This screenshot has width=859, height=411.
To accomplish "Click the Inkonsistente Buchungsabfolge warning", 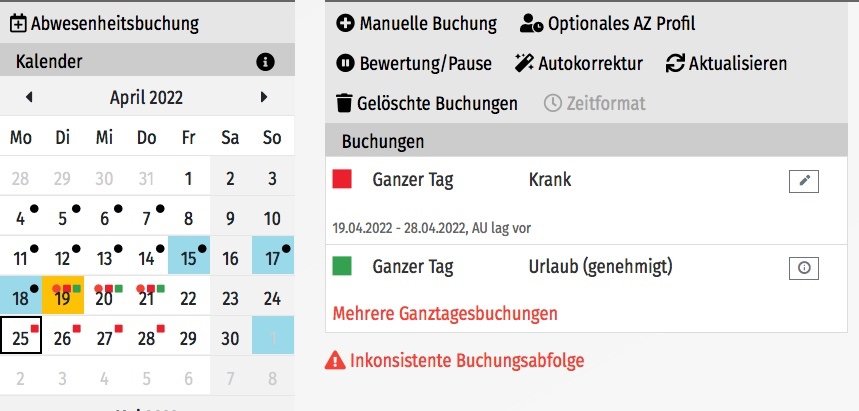I will pos(455,361).
